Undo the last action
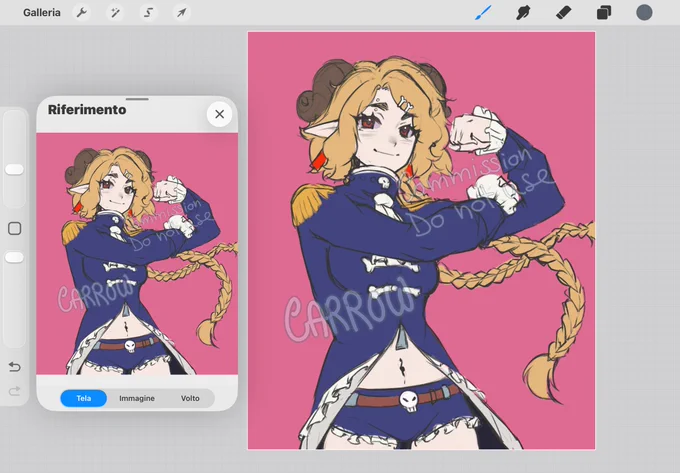Viewport: 680px width, 473px height. 14,367
